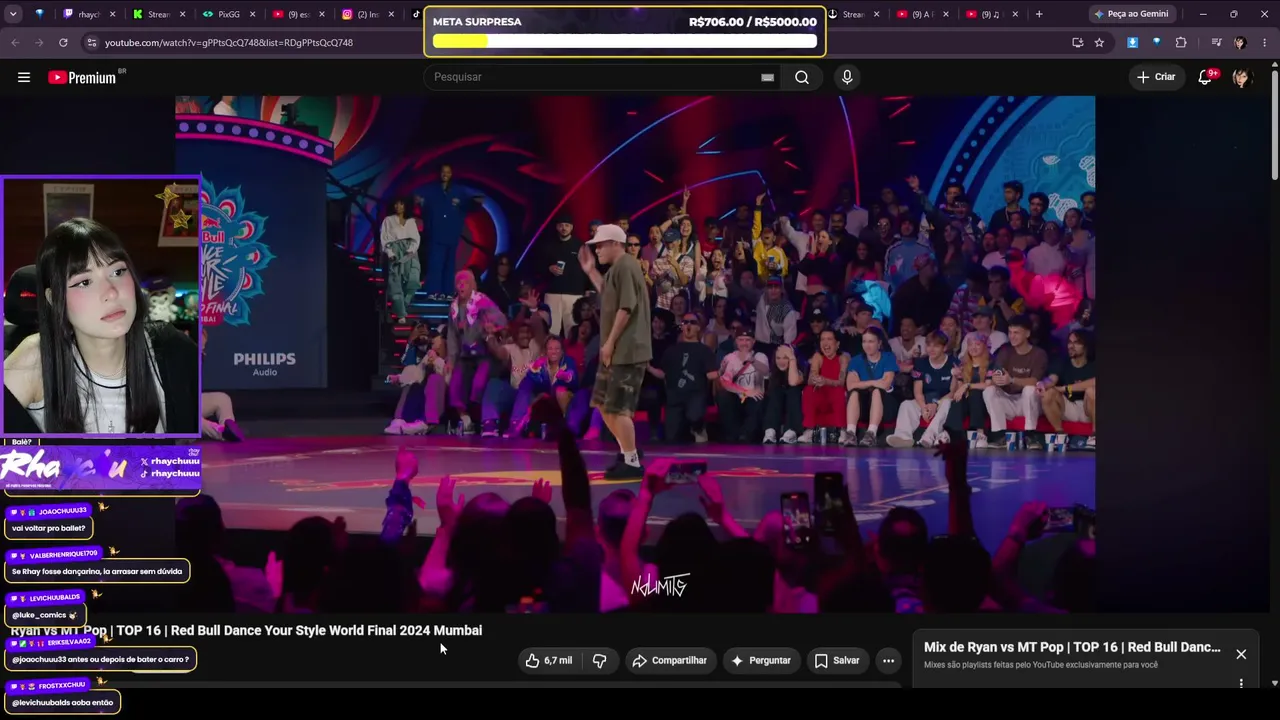The image size is (1280, 720).
Task: Click the Mix de Ryan vs MT Pop title
Action: click(x=1072, y=647)
